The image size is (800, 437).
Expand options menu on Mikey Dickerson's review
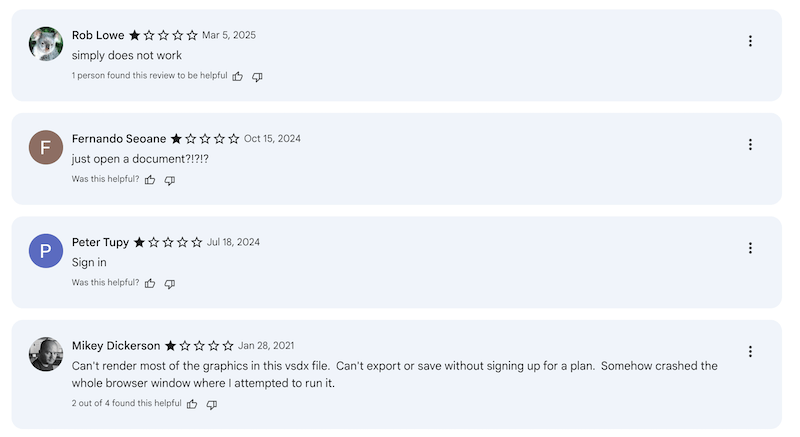[x=750, y=352]
